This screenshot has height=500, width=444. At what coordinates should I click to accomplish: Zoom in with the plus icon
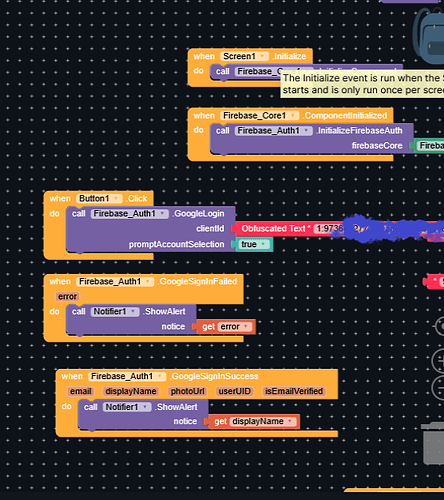click(x=438, y=361)
